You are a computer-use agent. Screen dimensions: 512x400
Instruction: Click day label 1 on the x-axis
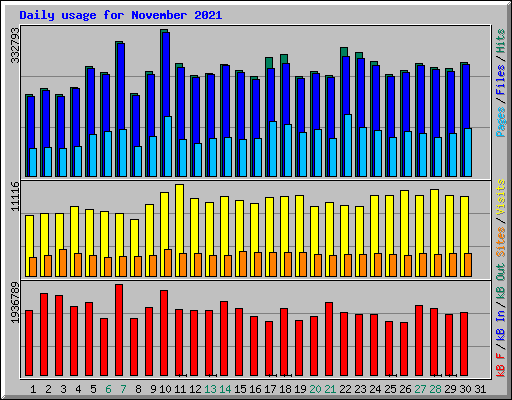33,389
